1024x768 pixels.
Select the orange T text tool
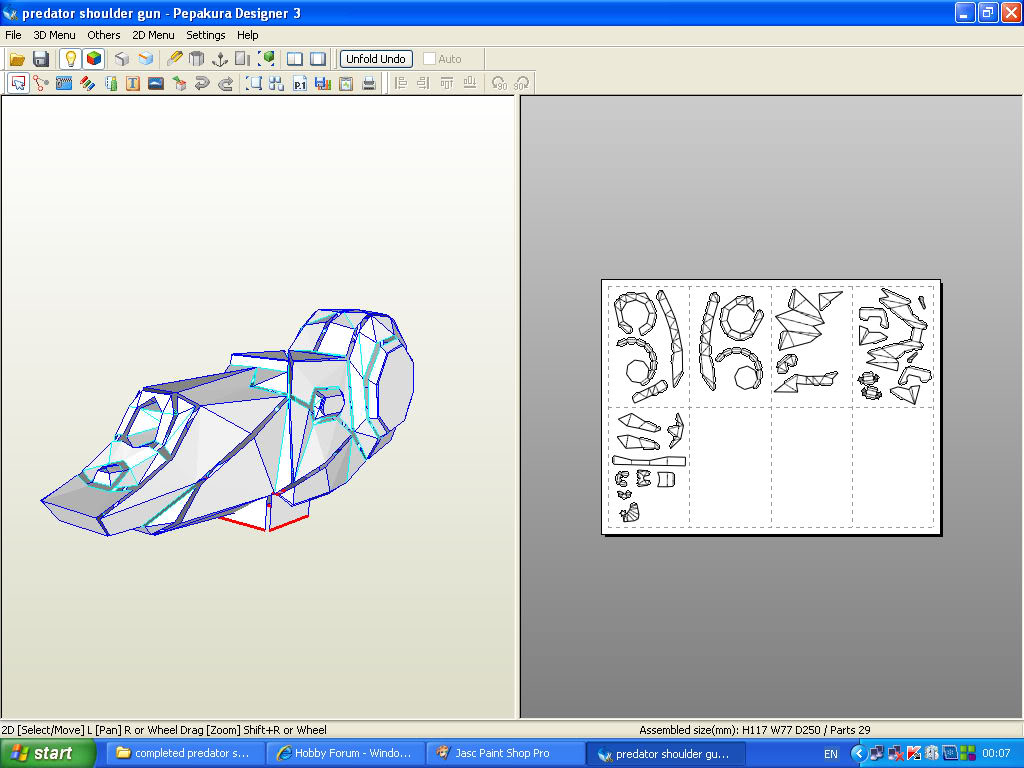click(x=133, y=84)
